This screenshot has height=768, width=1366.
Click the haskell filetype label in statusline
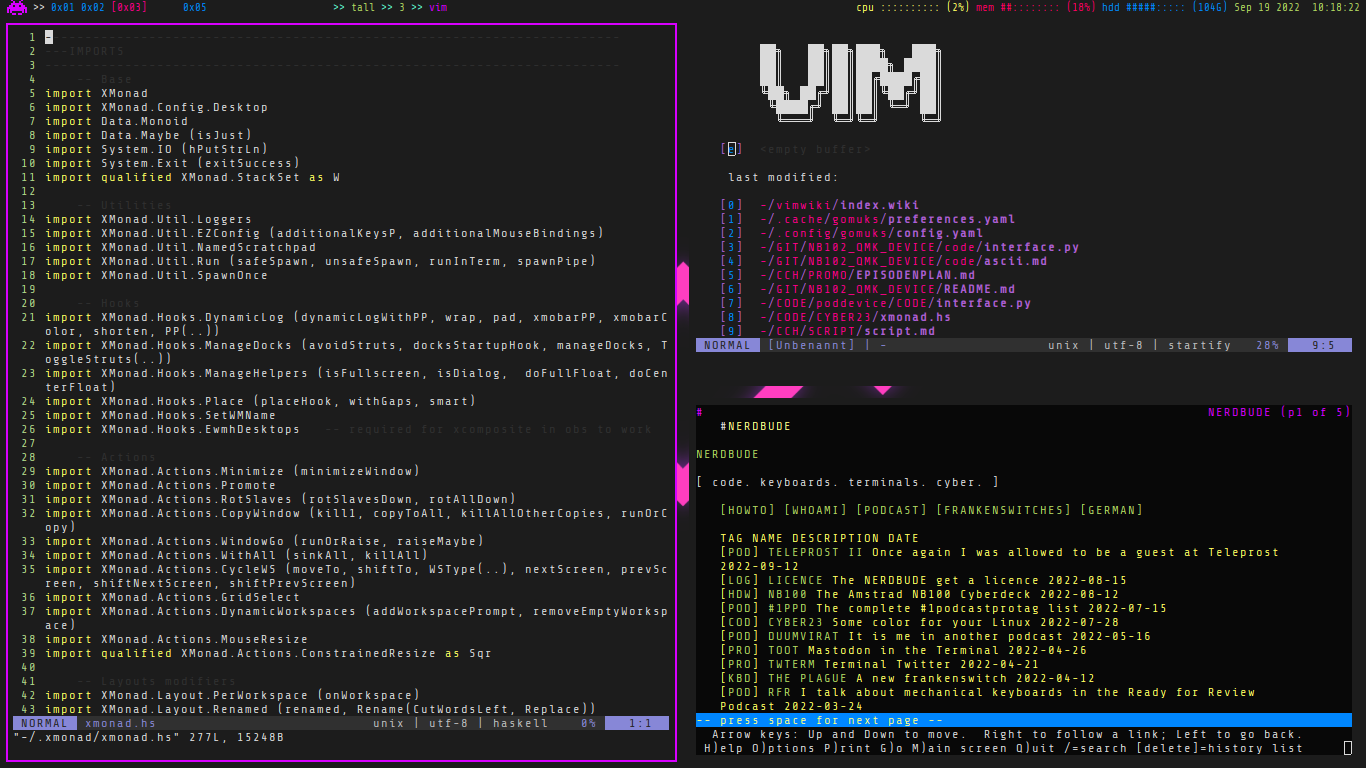point(520,723)
